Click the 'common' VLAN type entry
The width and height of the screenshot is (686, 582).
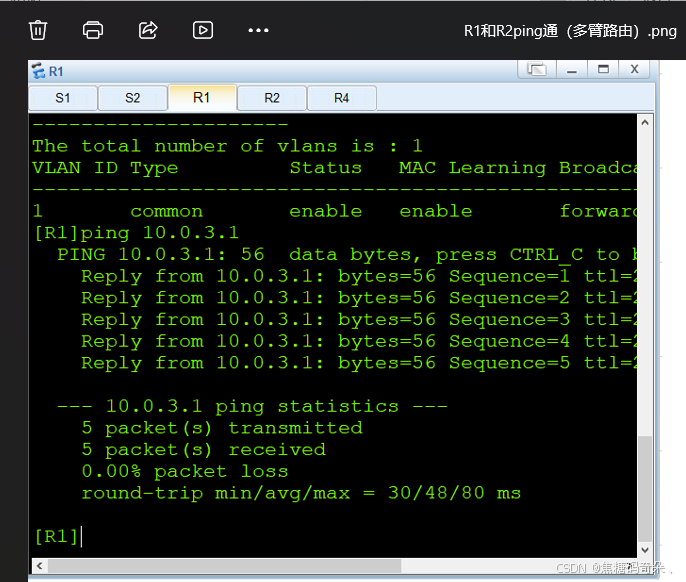(x=167, y=212)
